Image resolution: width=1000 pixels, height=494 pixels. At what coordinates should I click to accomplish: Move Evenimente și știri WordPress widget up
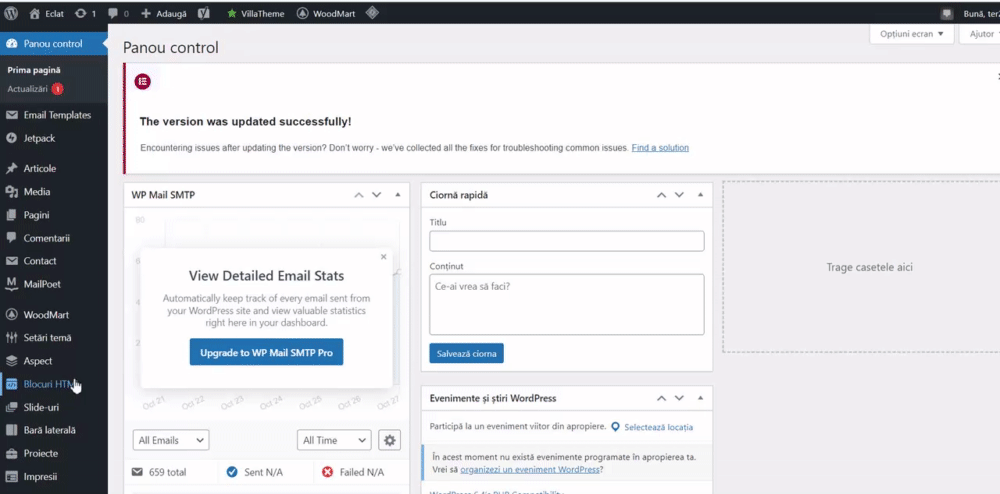(x=661, y=398)
